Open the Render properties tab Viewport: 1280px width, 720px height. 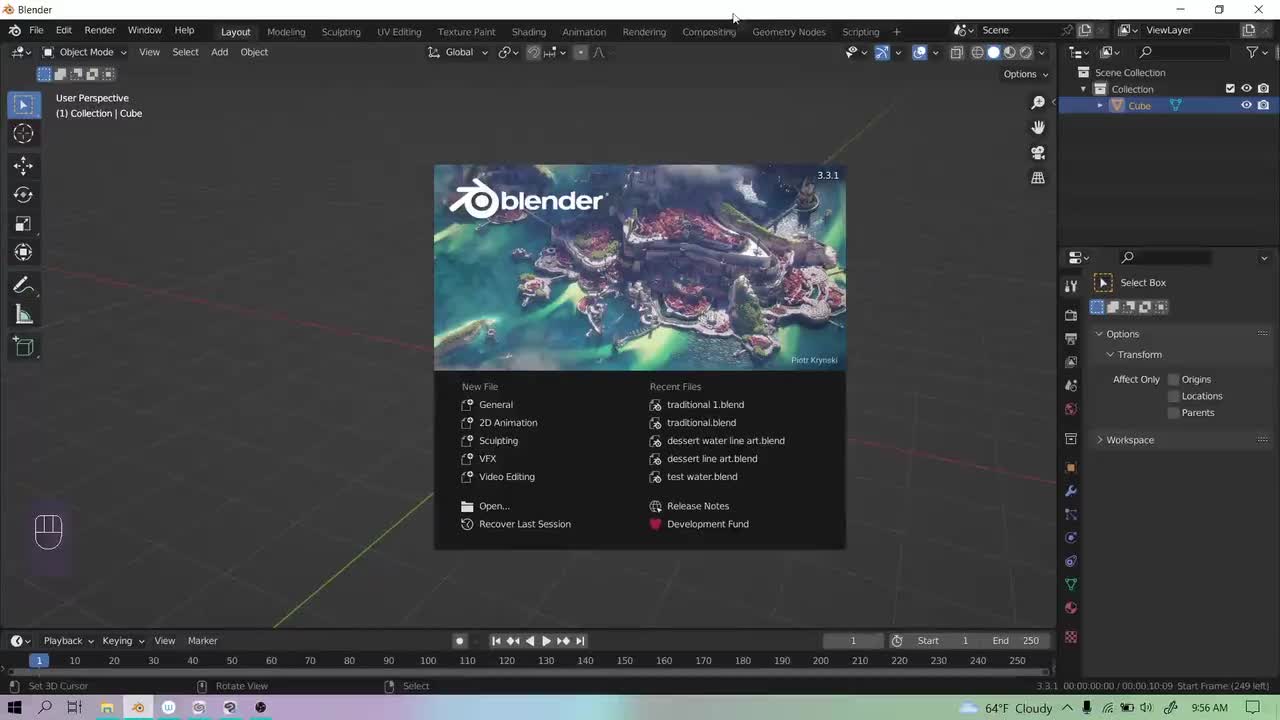(x=1071, y=315)
